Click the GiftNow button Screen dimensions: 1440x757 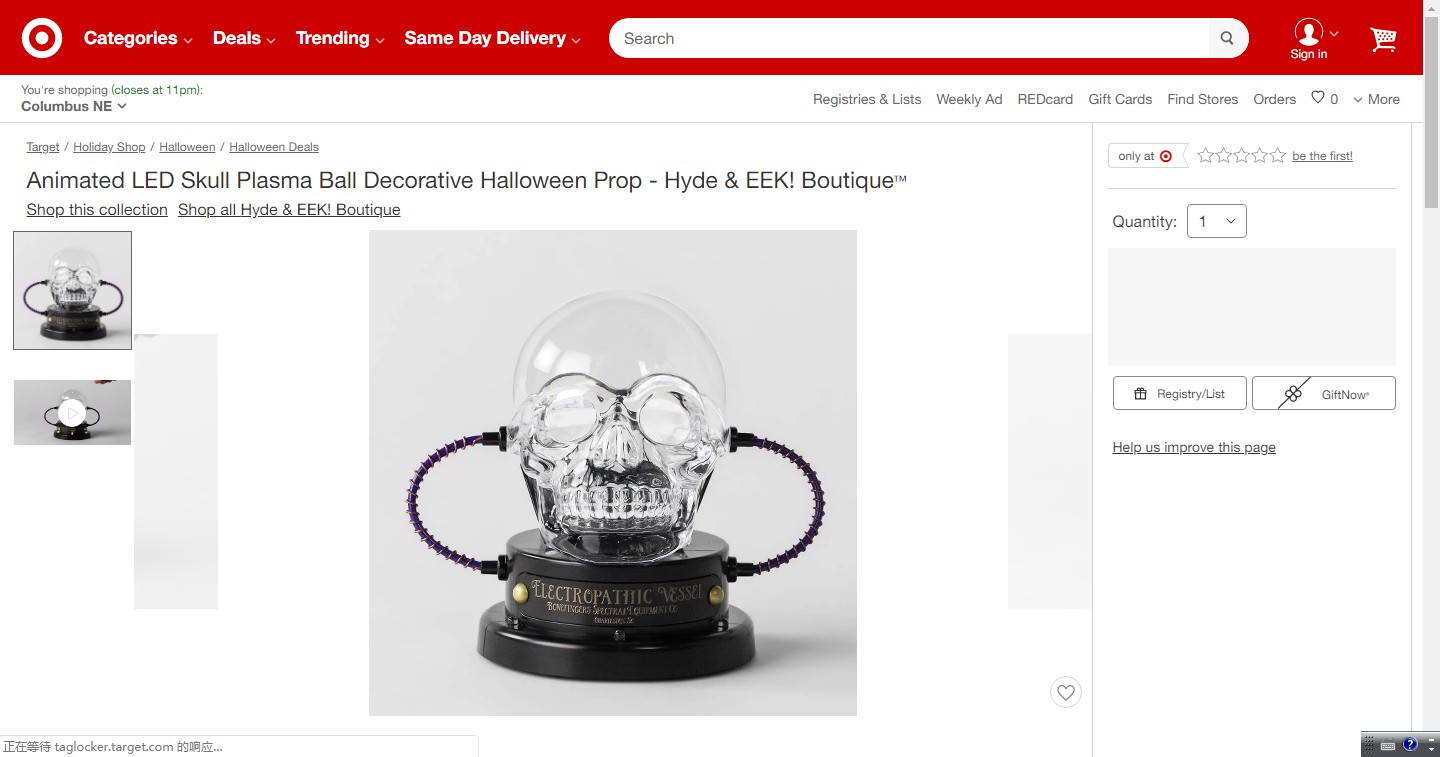[1323, 393]
